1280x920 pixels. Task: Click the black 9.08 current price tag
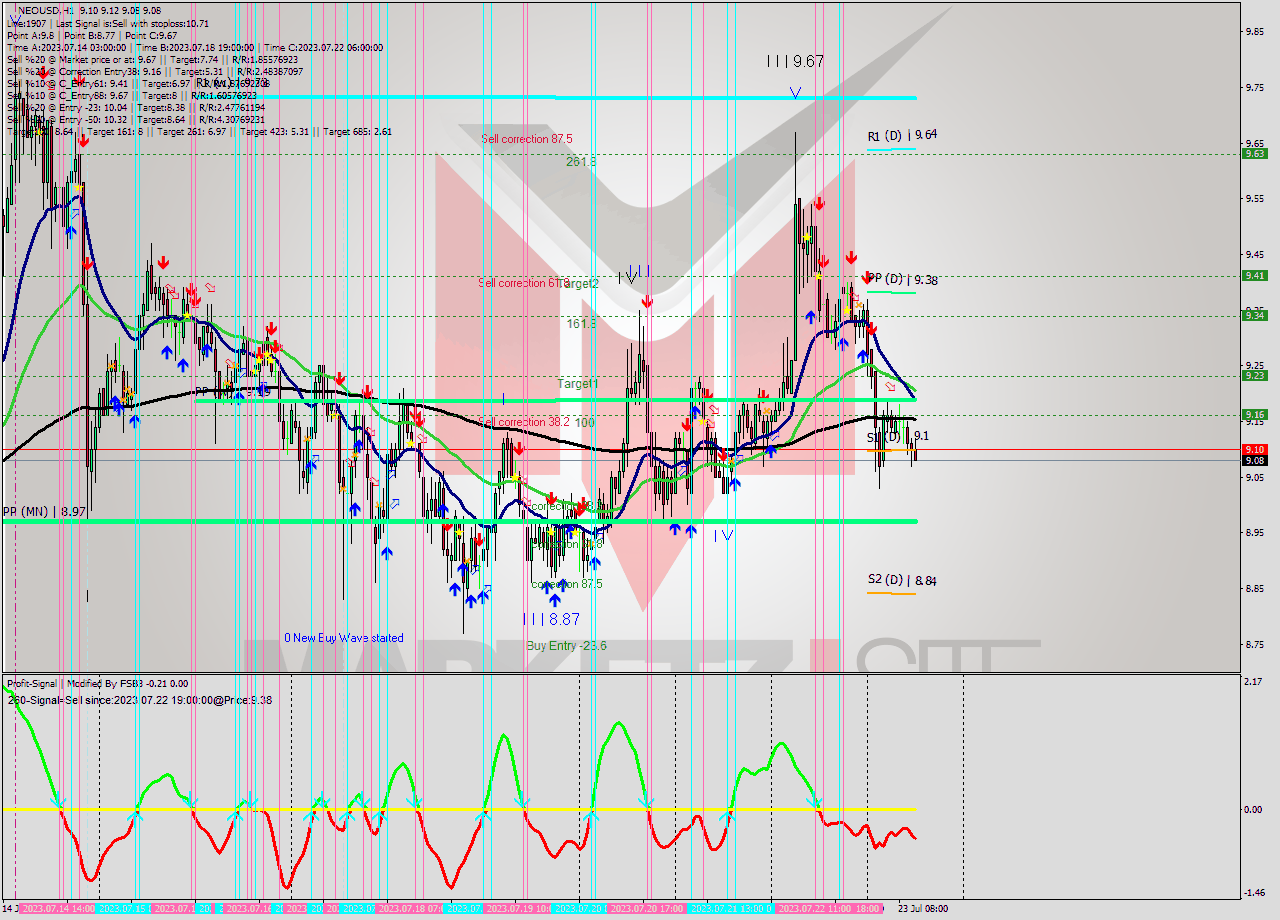pos(1255,461)
